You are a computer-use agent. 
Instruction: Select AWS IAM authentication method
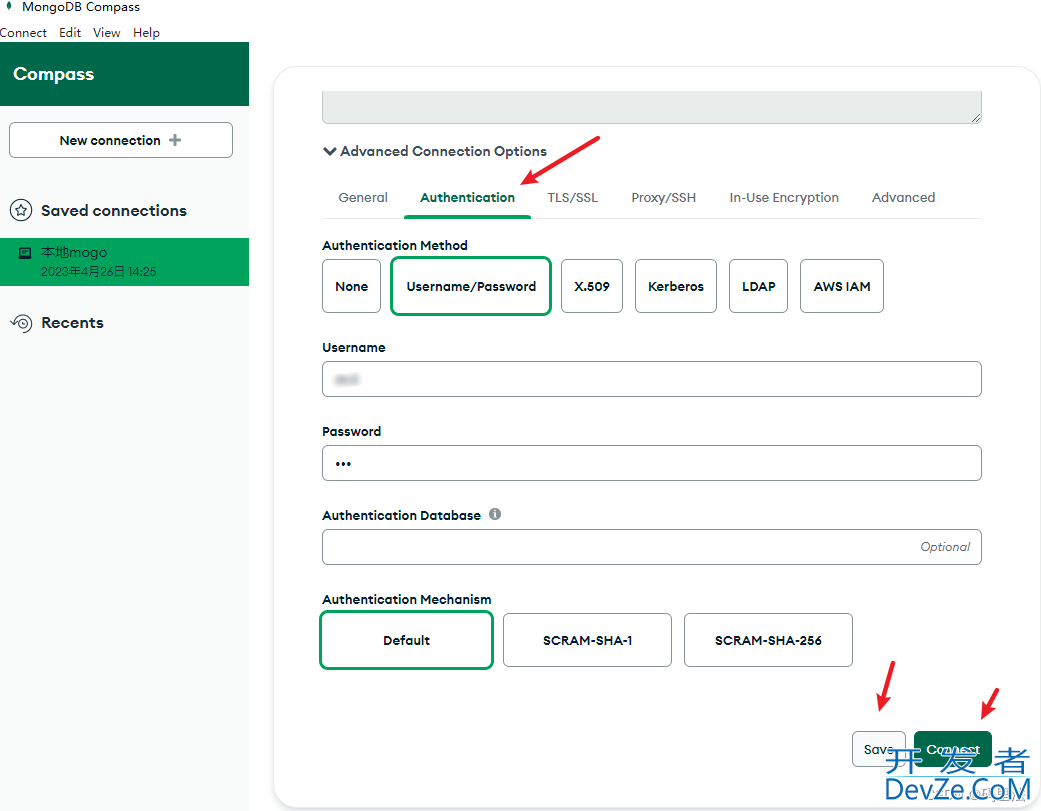point(842,286)
